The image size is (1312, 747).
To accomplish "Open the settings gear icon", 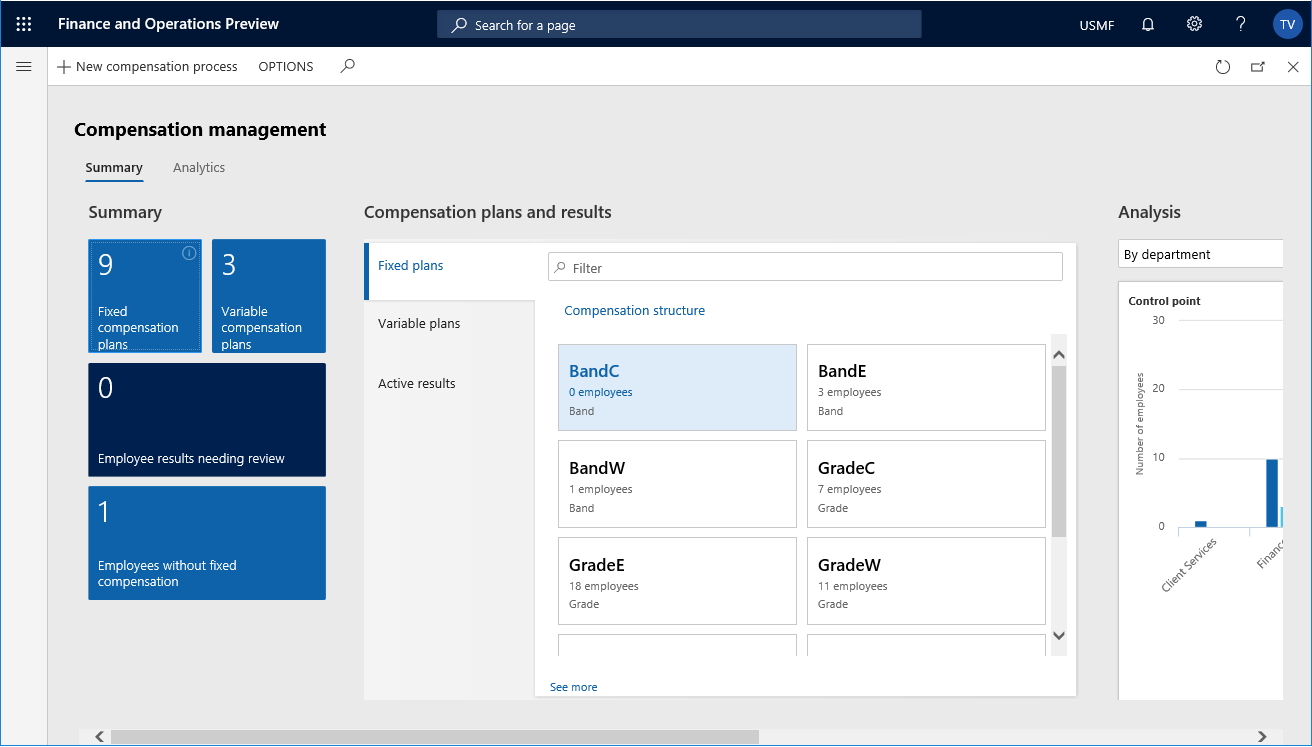I will click(1194, 23).
